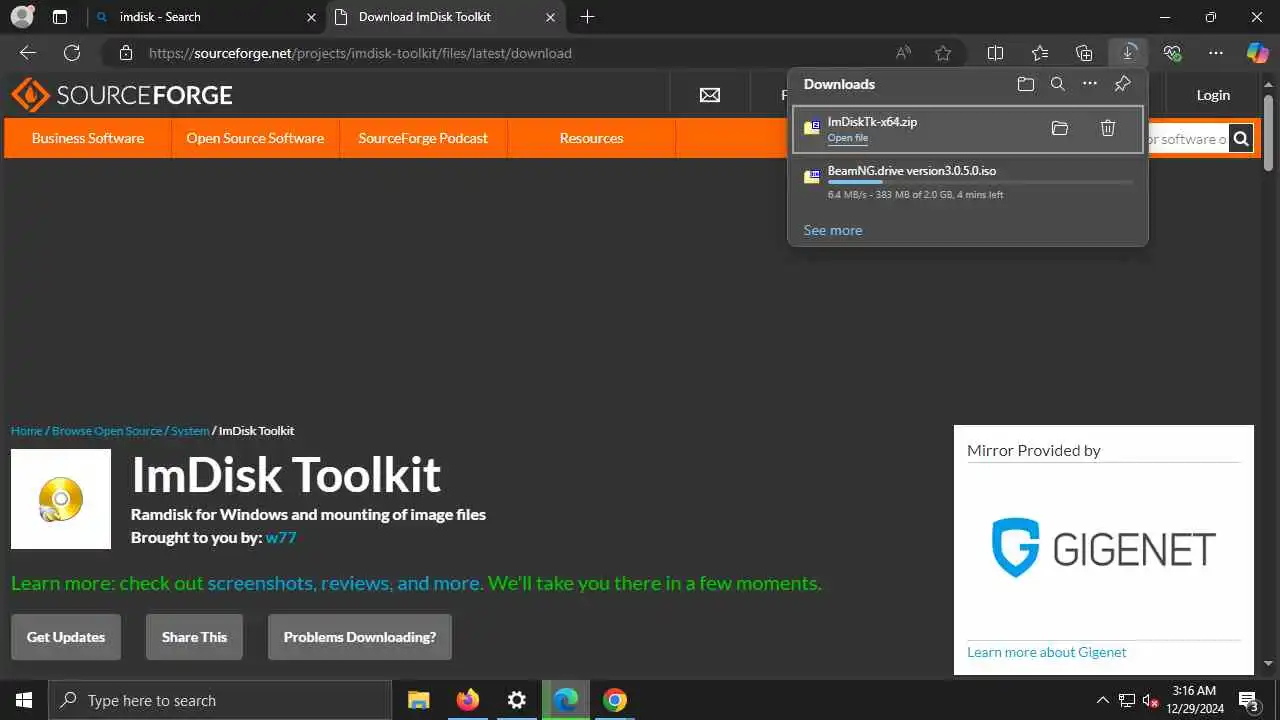Viewport: 1280px width, 720px height.
Task: Open Google Chrome from the taskbar
Action: coord(615,700)
